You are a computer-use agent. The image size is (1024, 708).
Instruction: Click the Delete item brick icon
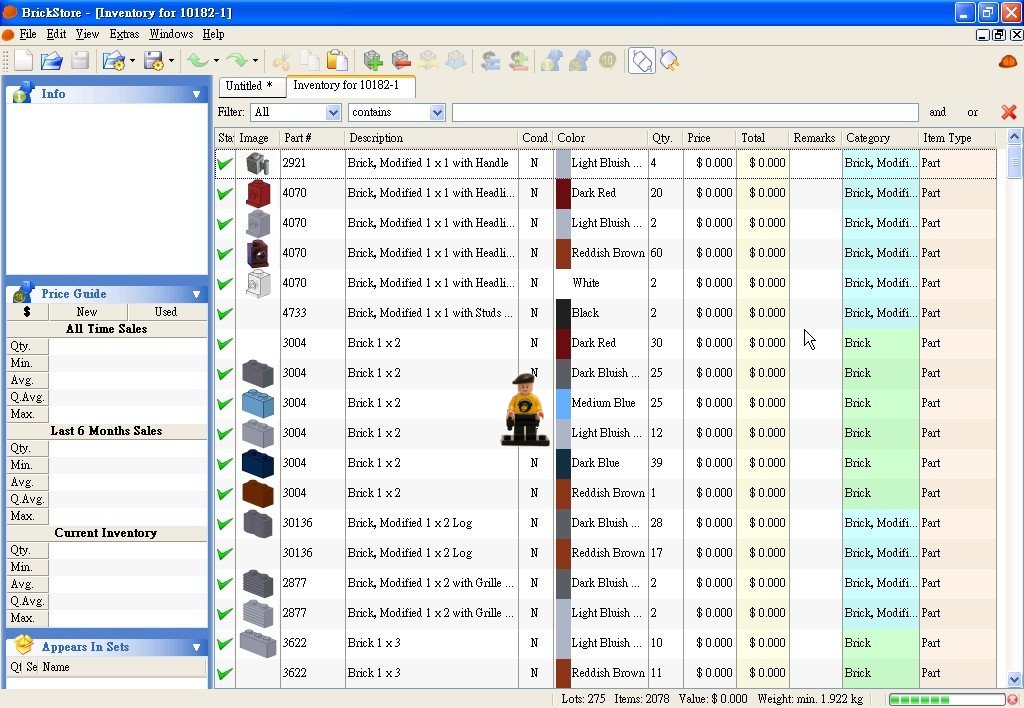401,61
